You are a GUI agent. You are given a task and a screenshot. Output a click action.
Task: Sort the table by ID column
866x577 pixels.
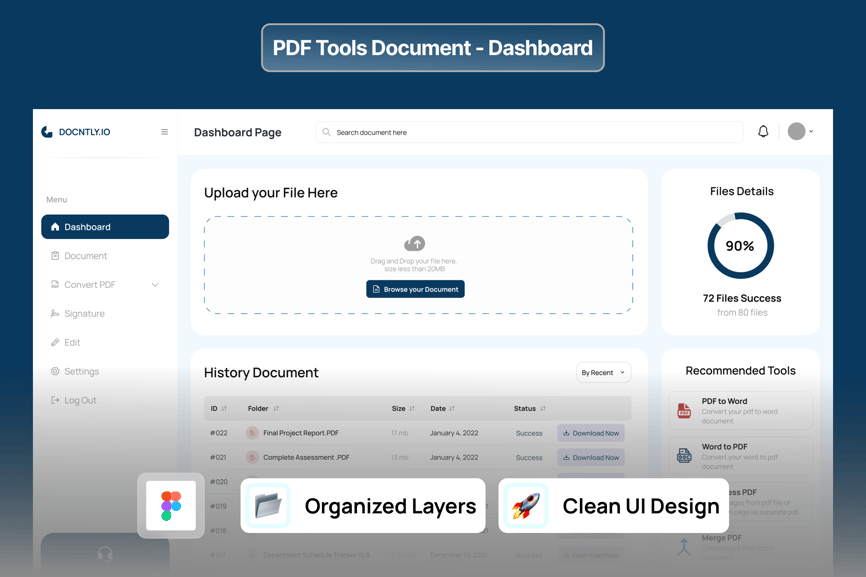224,409
